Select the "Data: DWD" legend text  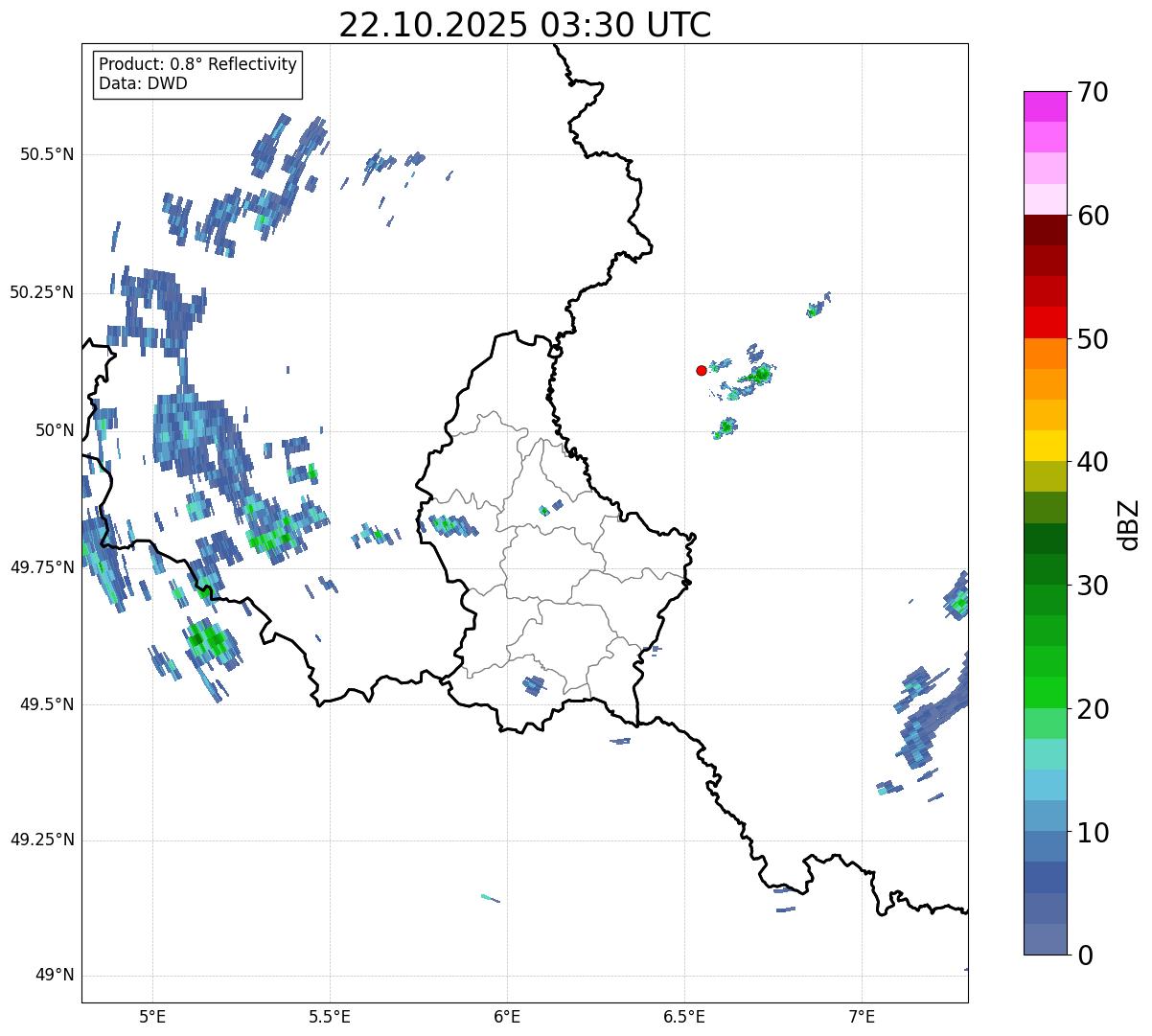[143, 83]
